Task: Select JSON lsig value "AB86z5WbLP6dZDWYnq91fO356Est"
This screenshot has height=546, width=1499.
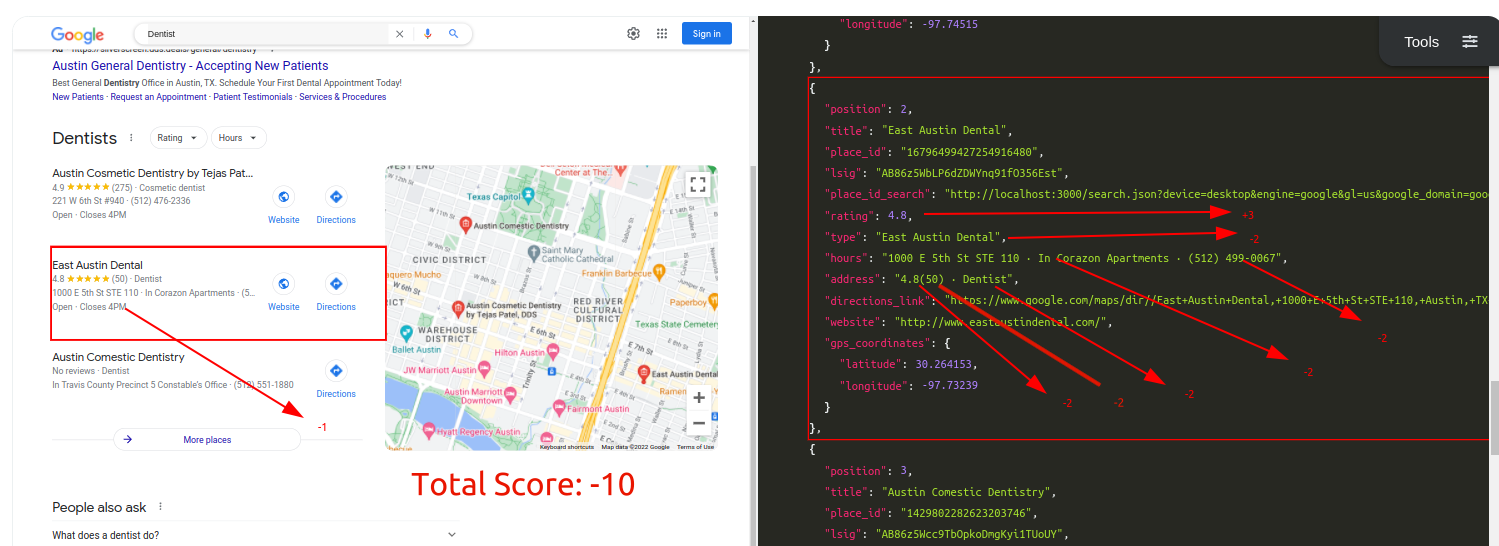Action: click(971, 173)
